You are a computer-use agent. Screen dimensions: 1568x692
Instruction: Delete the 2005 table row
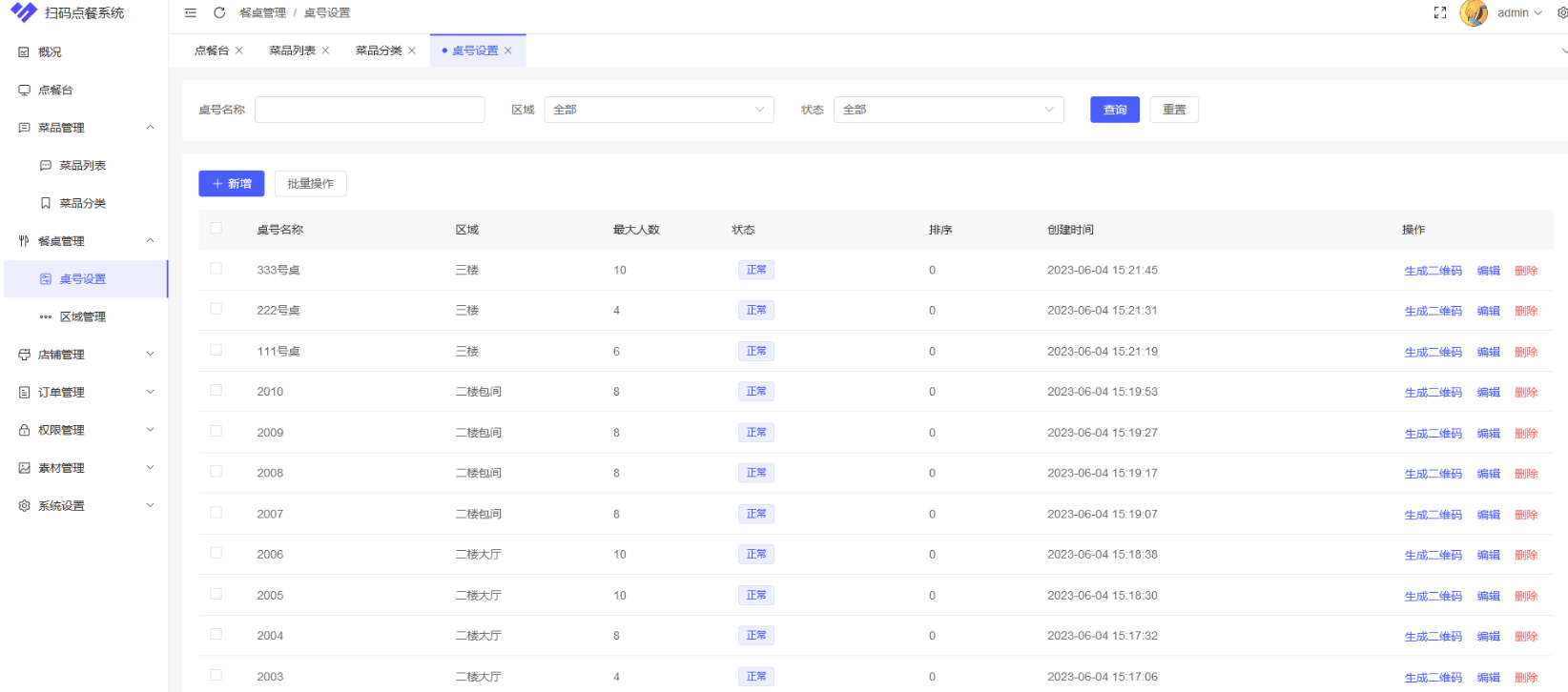point(1526,596)
